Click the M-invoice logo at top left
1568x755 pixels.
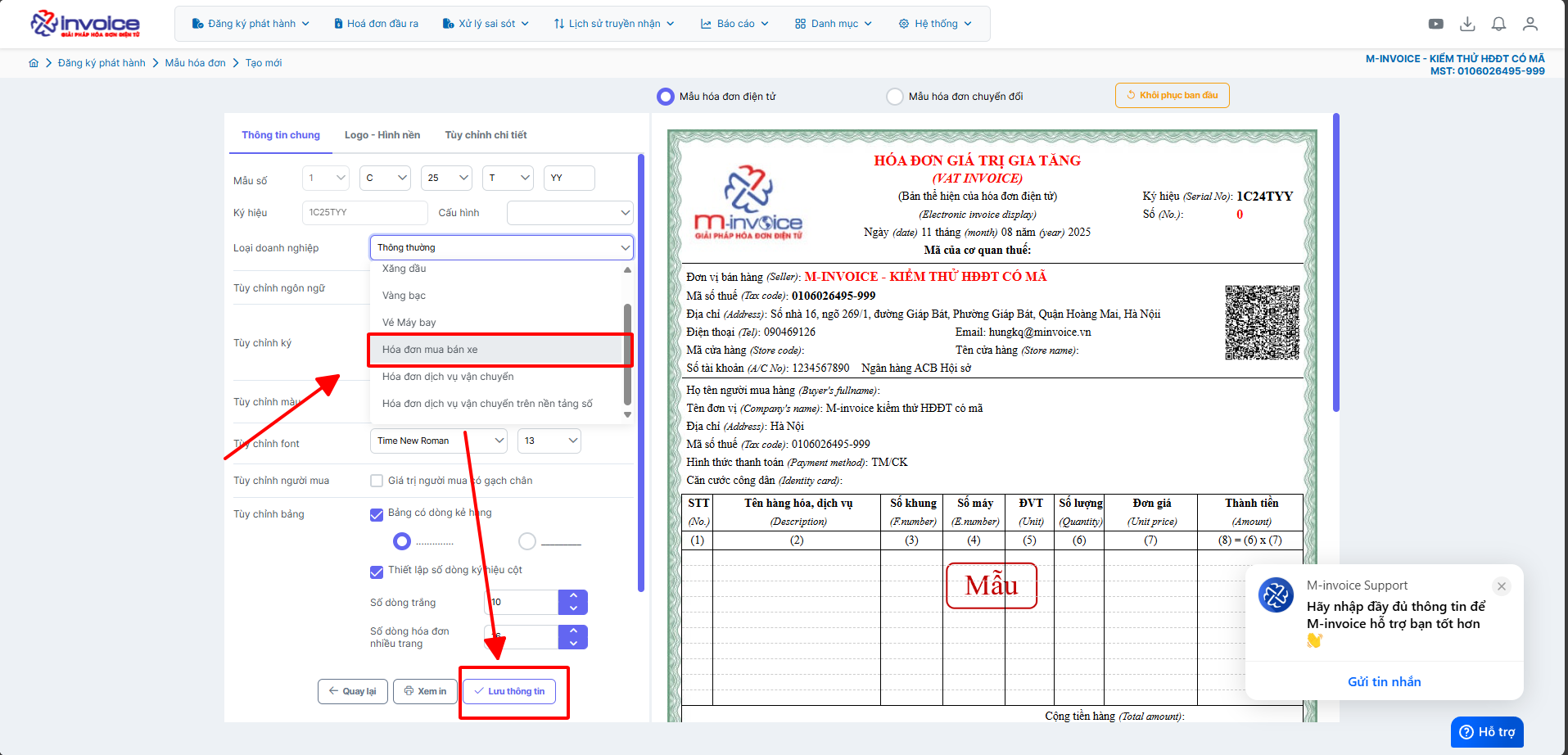pos(85,24)
